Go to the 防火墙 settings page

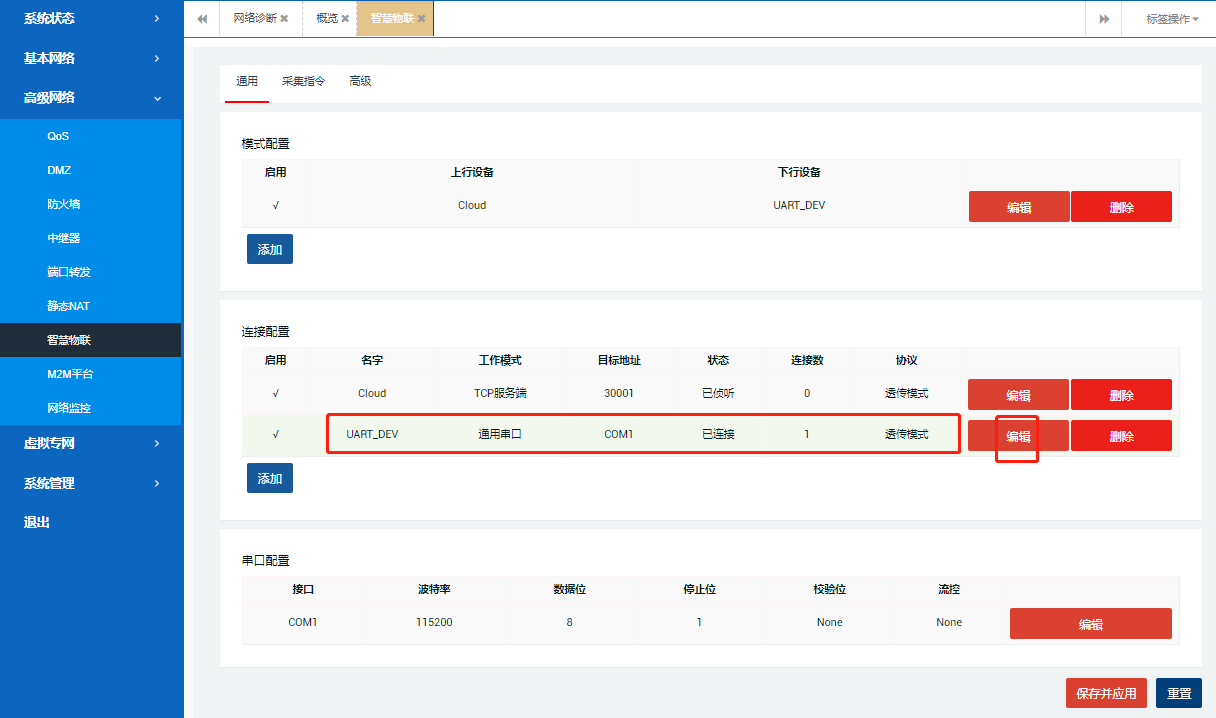click(63, 204)
